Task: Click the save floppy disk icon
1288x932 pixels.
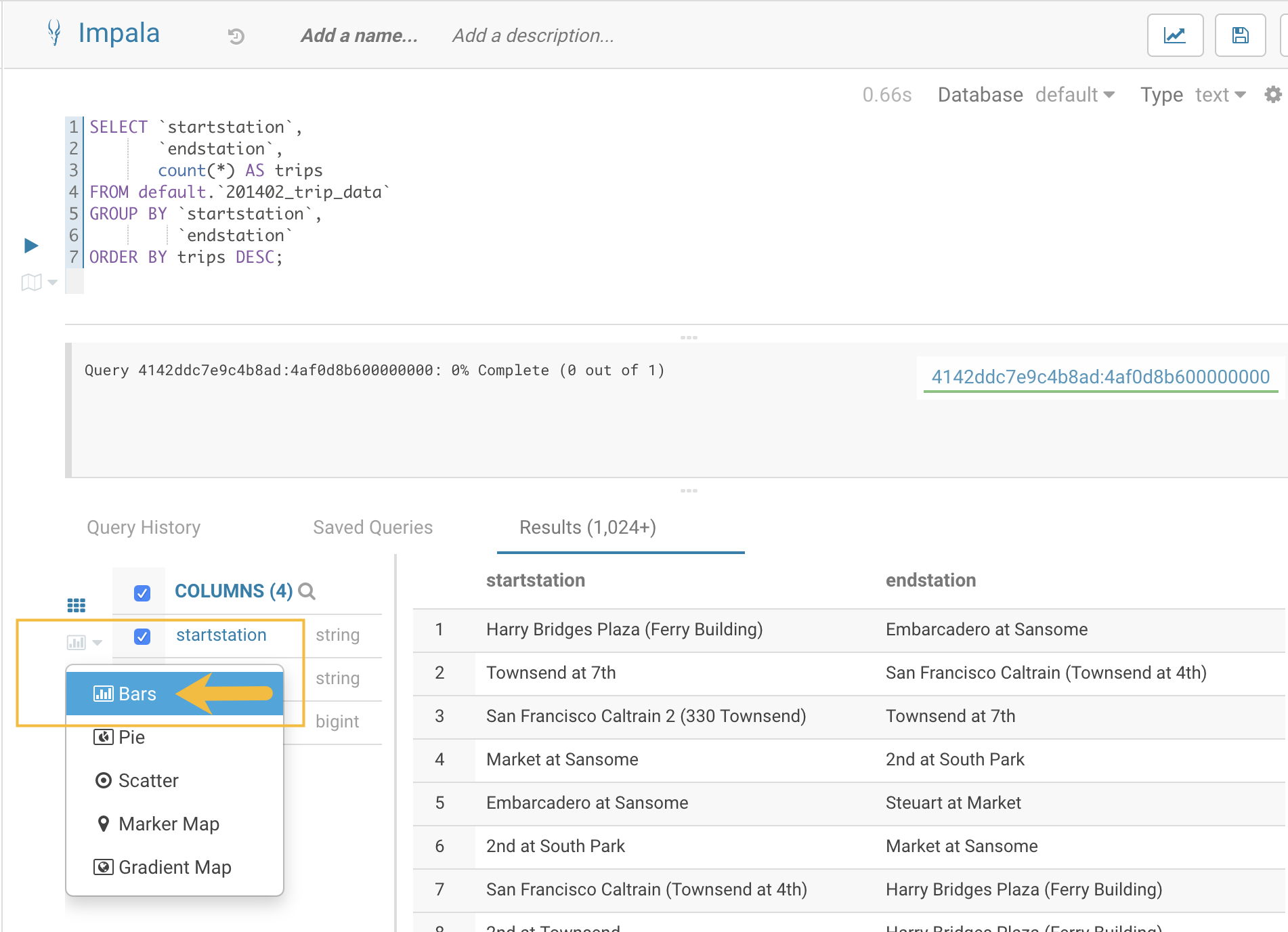Action: click(x=1239, y=35)
